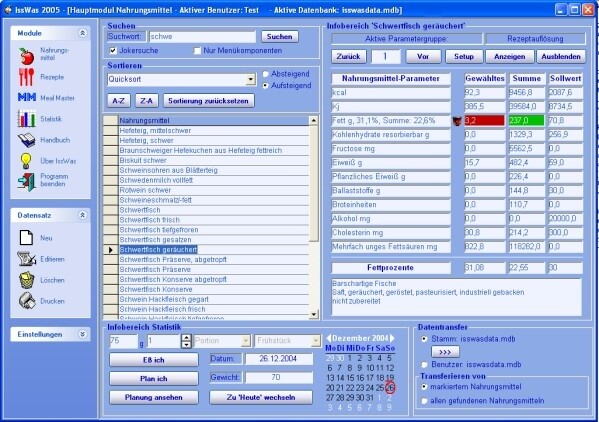Image resolution: width=599 pixels, height=422 pixels.
Task: Expand the Einstellungen panel
Action: click(83, 334)
